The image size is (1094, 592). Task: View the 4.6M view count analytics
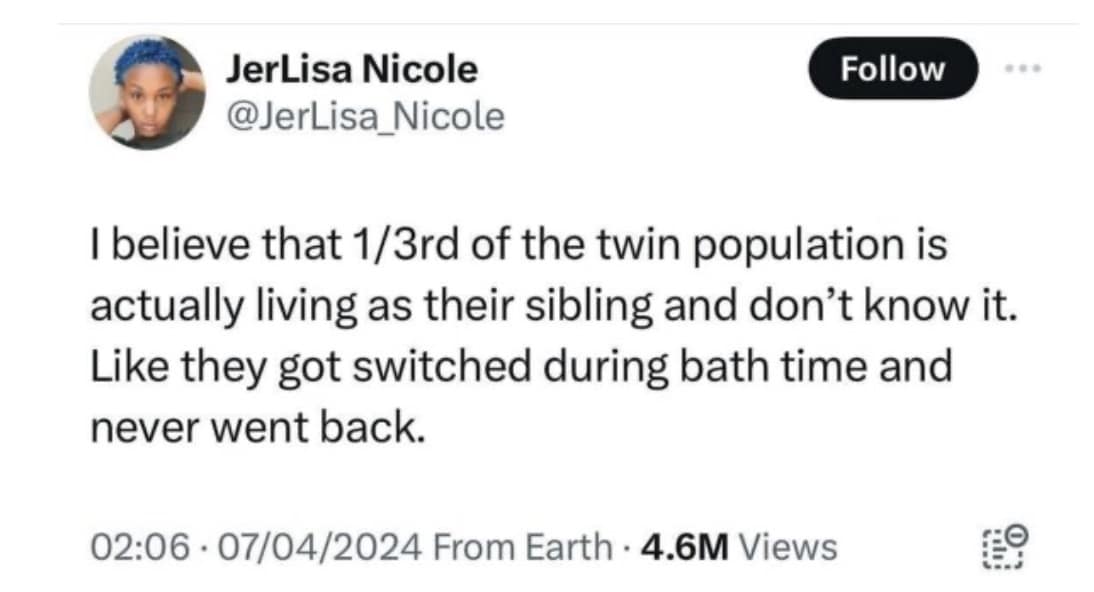(679, 547)
